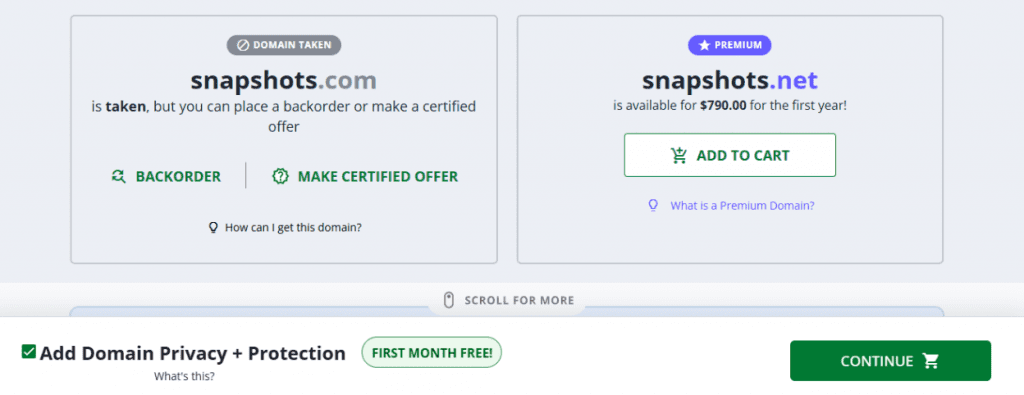Click the FIRST MONTH FREE! badge
This screenshot has width=1024, height=395.
click(x=432, y=353)
